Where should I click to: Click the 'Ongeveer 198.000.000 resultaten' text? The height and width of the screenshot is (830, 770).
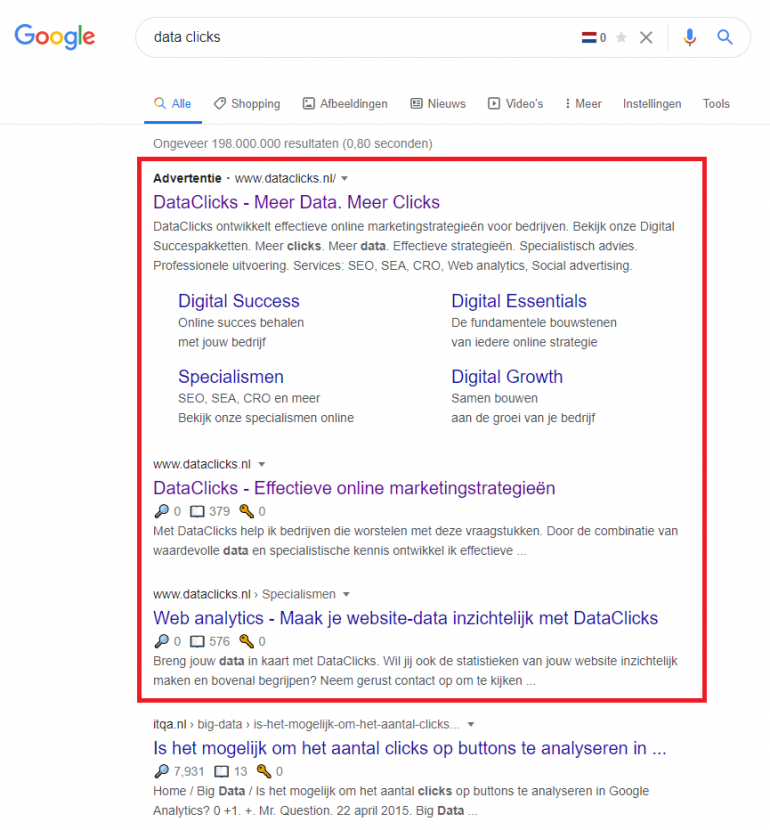[x=293, y=143]
